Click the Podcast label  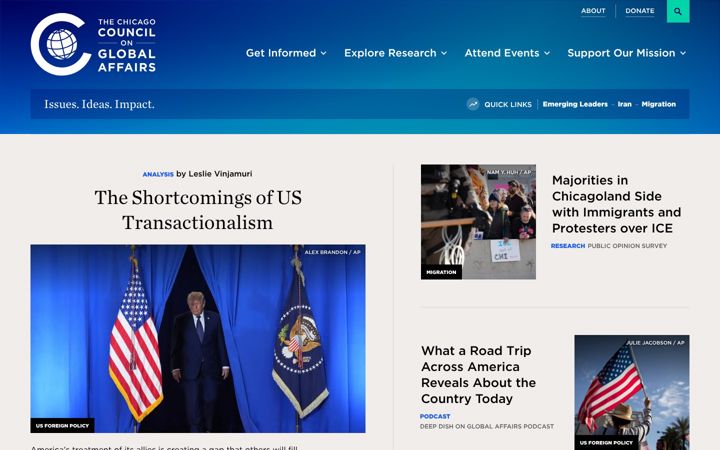(435, 416)
